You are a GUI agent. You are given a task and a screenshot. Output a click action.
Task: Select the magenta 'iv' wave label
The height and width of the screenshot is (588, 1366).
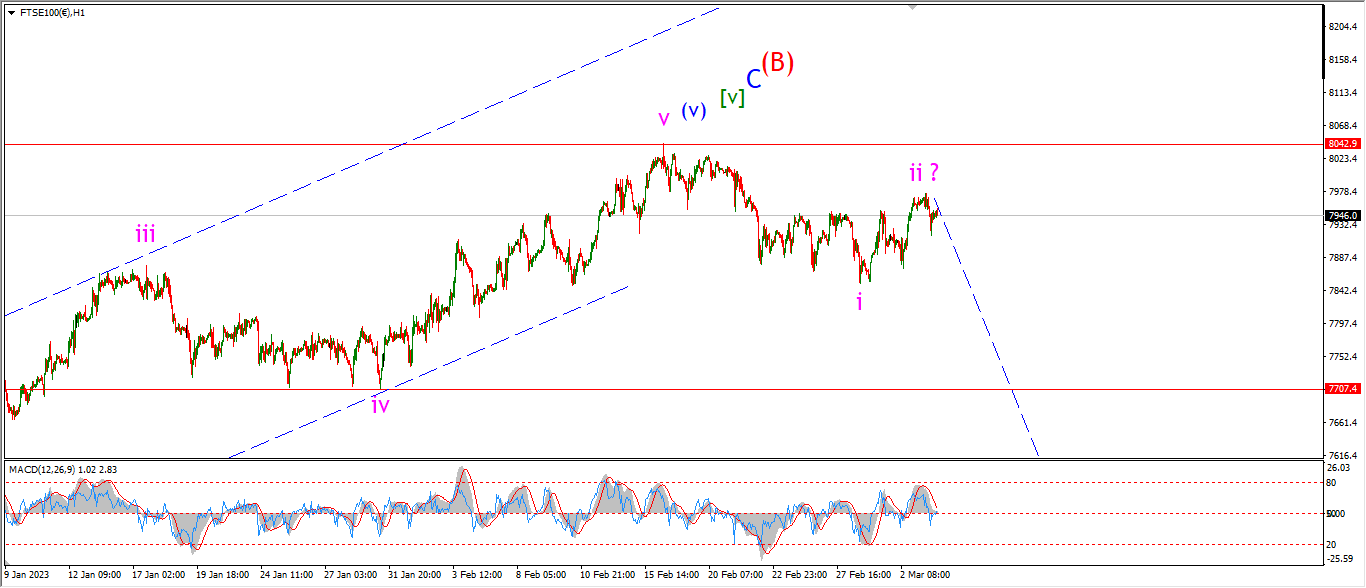click(x=380, y=405)
